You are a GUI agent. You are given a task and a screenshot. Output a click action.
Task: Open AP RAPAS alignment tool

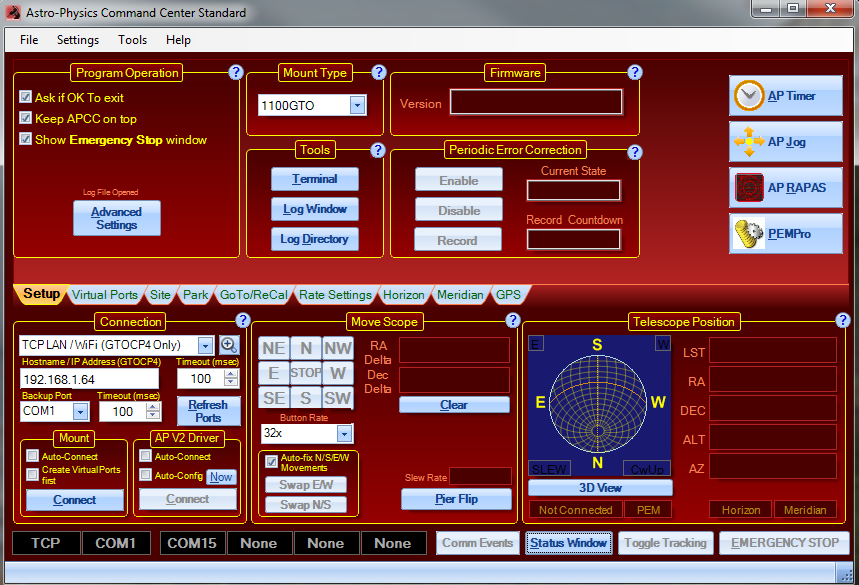click(785, 188)
